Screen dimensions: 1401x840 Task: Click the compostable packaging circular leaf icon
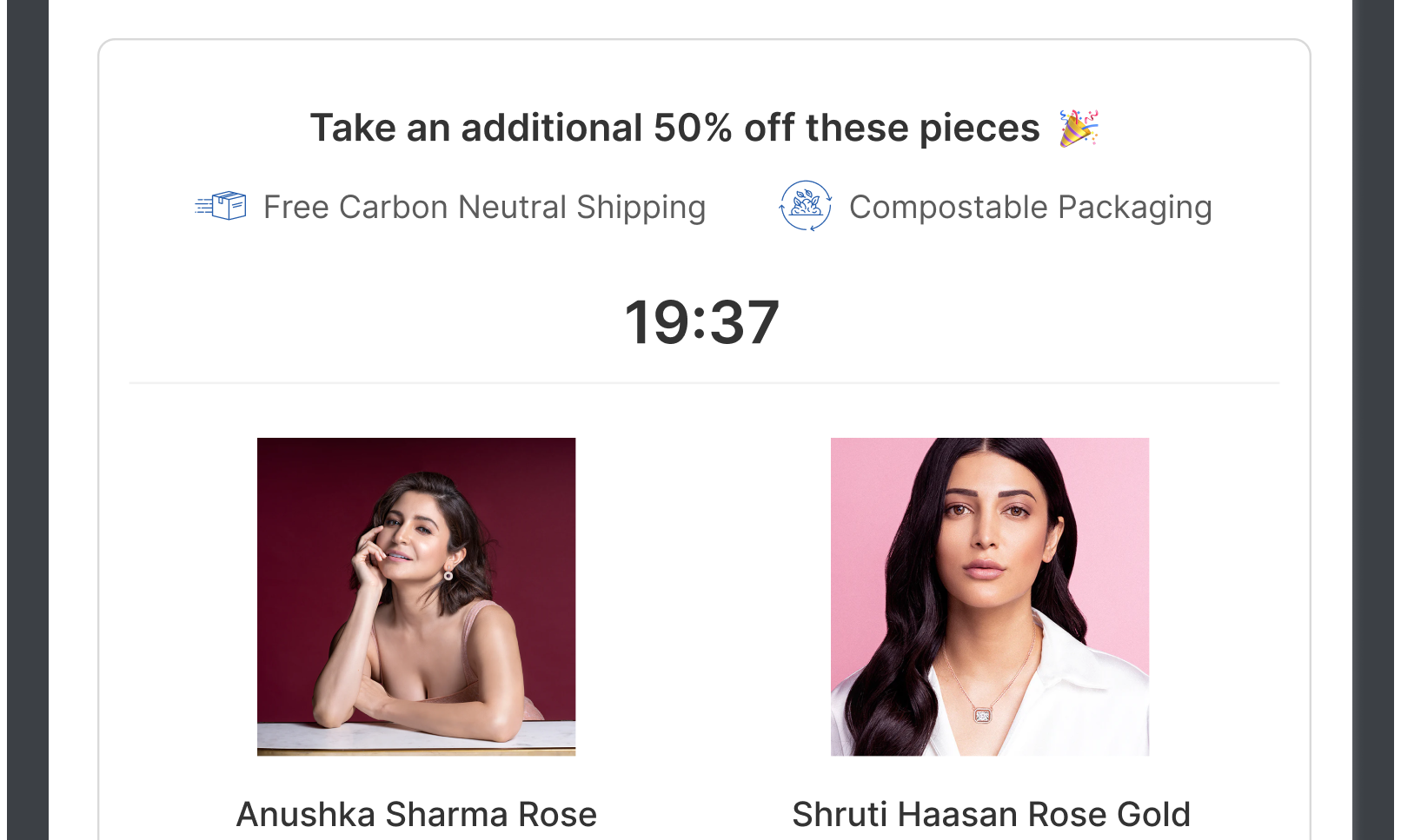click(x=805, y=207)
